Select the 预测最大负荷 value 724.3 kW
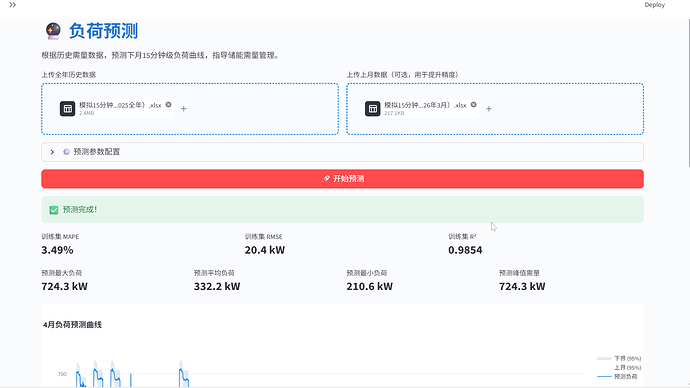The image size is (690, 388). click(64, 286)
